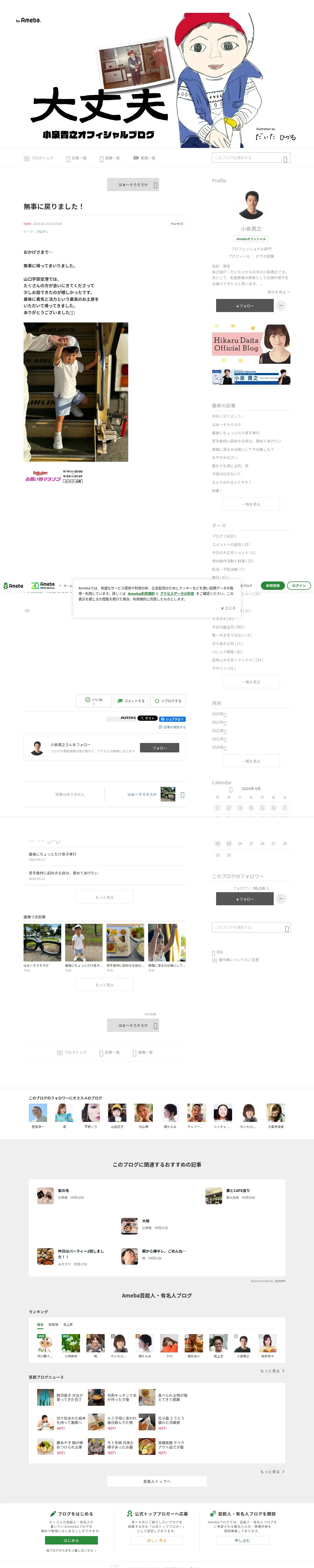314x1568 pixels.
Task: Open the テーマ ブログ link under the post title
Action: tap(42, 231)
